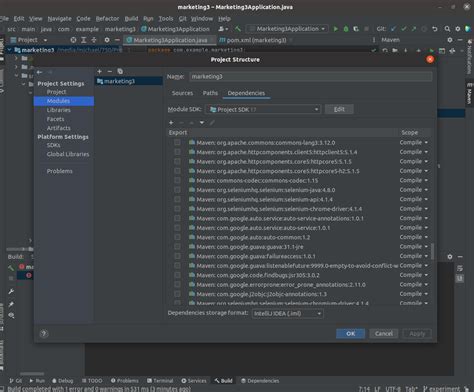Click the OK button

point(350,333)
